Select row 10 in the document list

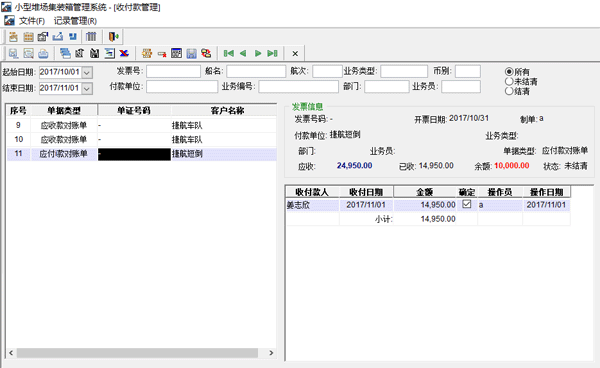142,140
